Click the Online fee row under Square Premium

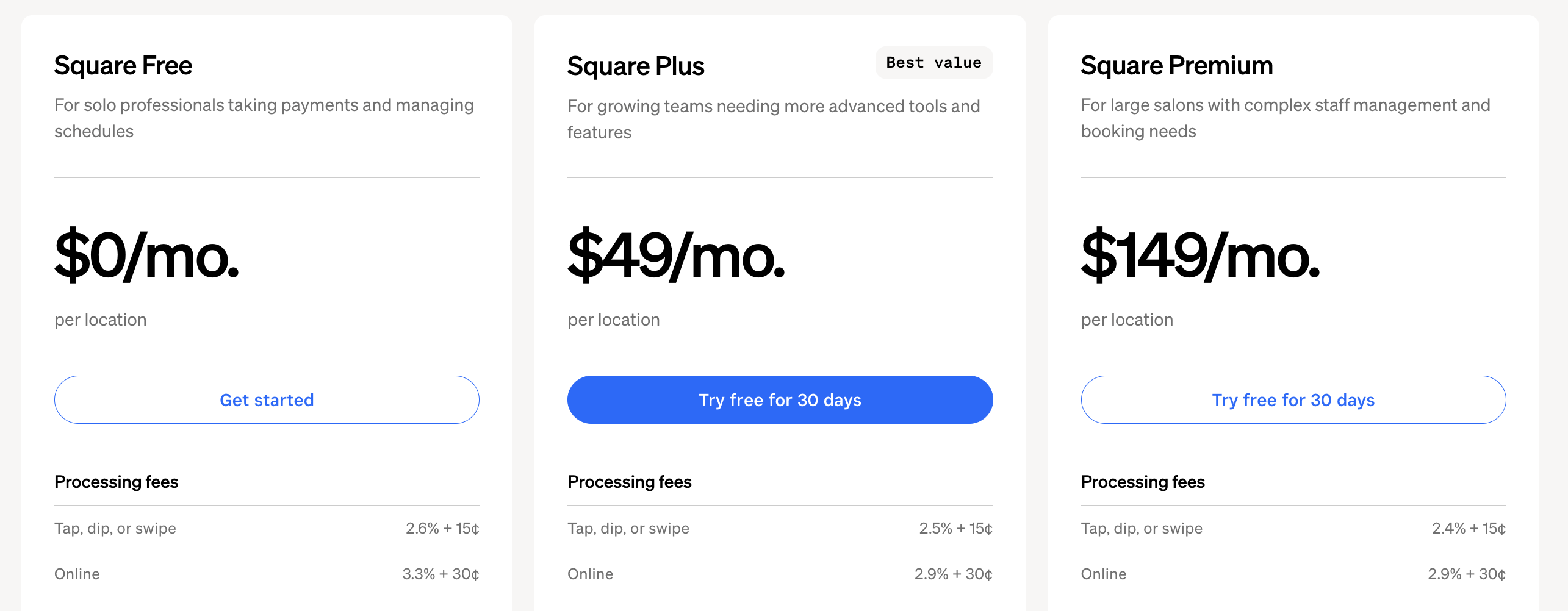(1103, 574)
